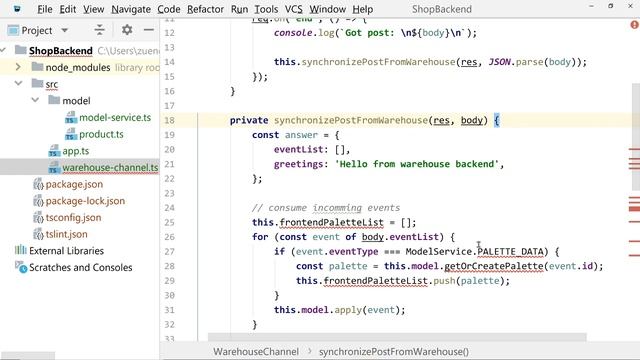Open package-lock.json file
The image size is (640, 360).
point(85,201)
